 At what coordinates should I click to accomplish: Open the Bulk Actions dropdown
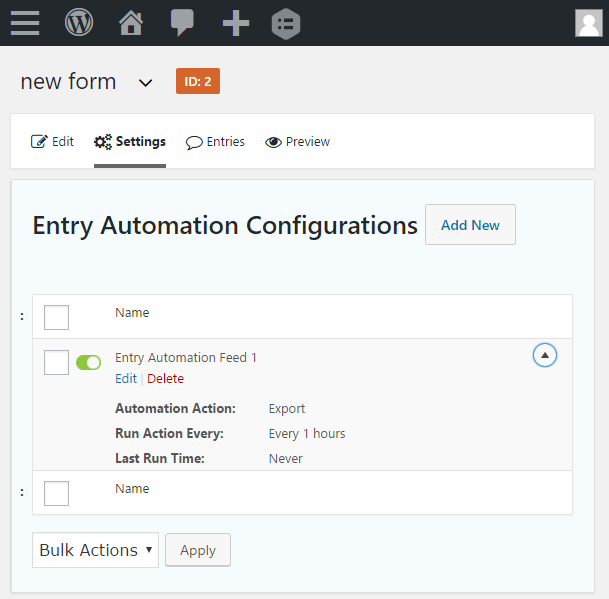96,550
